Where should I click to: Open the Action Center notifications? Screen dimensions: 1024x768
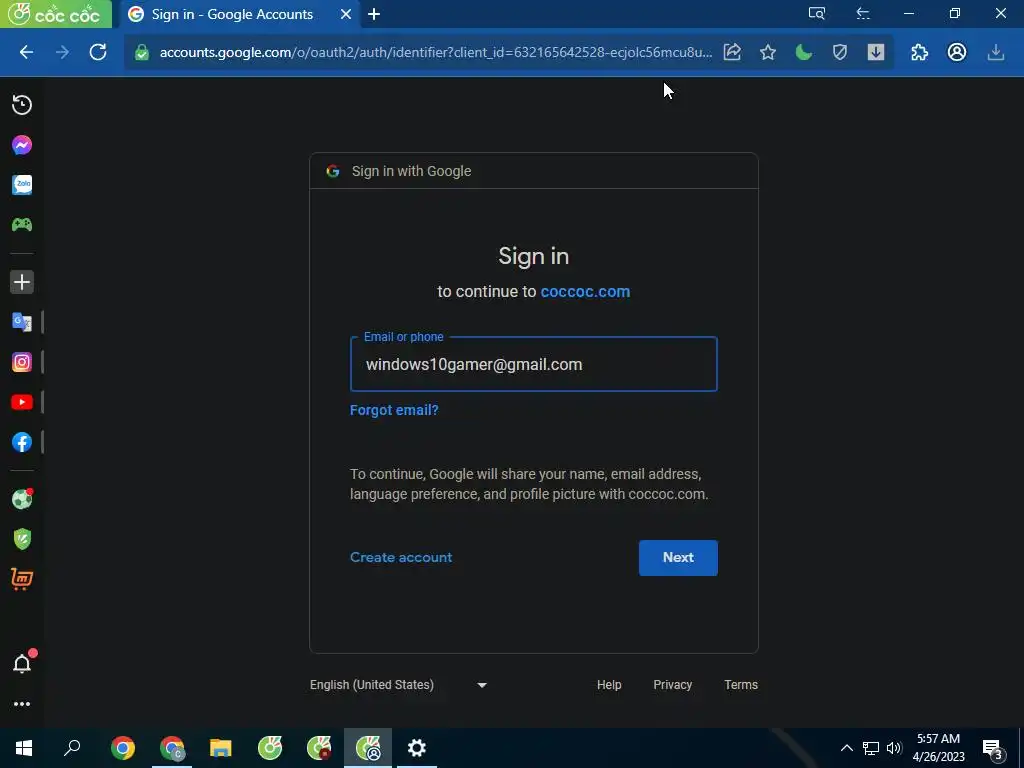(x=993, y=749)
